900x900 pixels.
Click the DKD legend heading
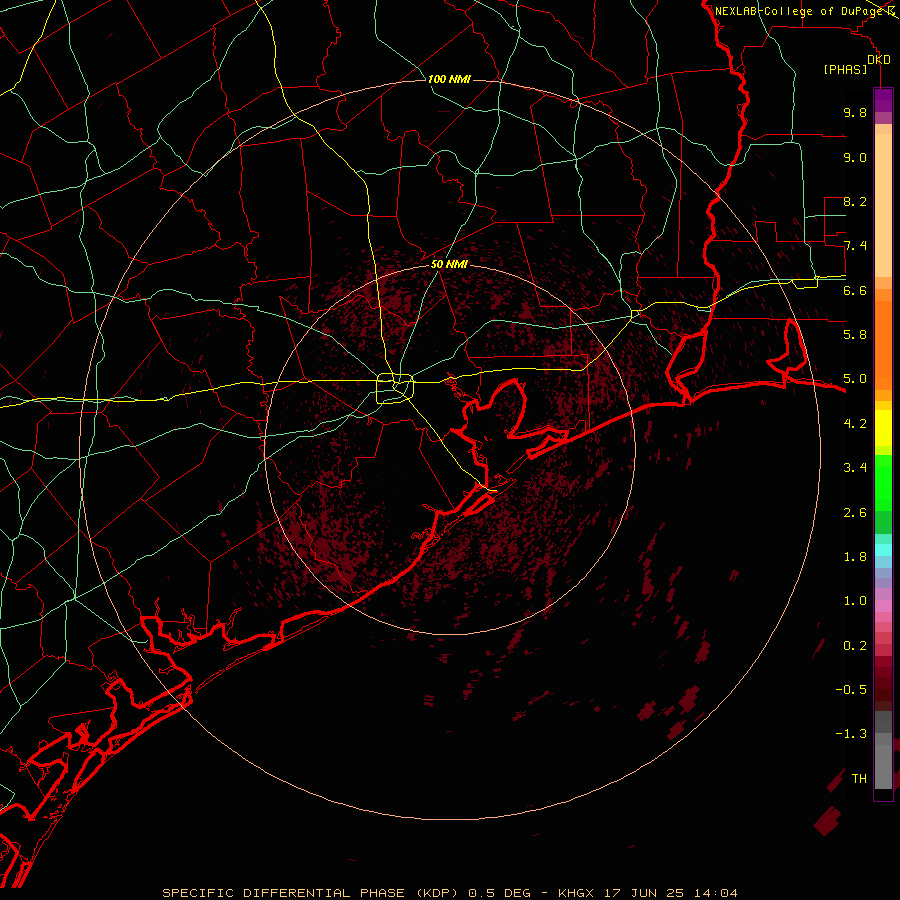(x=879, y=59)
